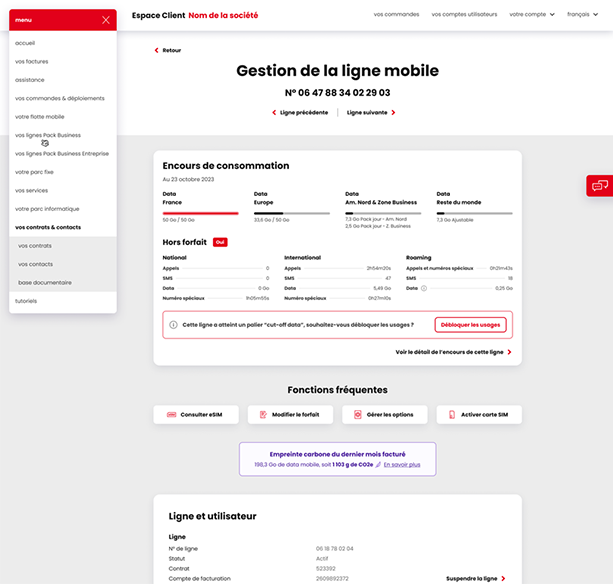The width and height of the screenshot is (613, 588).
Task: Click Espace Client header title
Action: (x=158, y=15)
